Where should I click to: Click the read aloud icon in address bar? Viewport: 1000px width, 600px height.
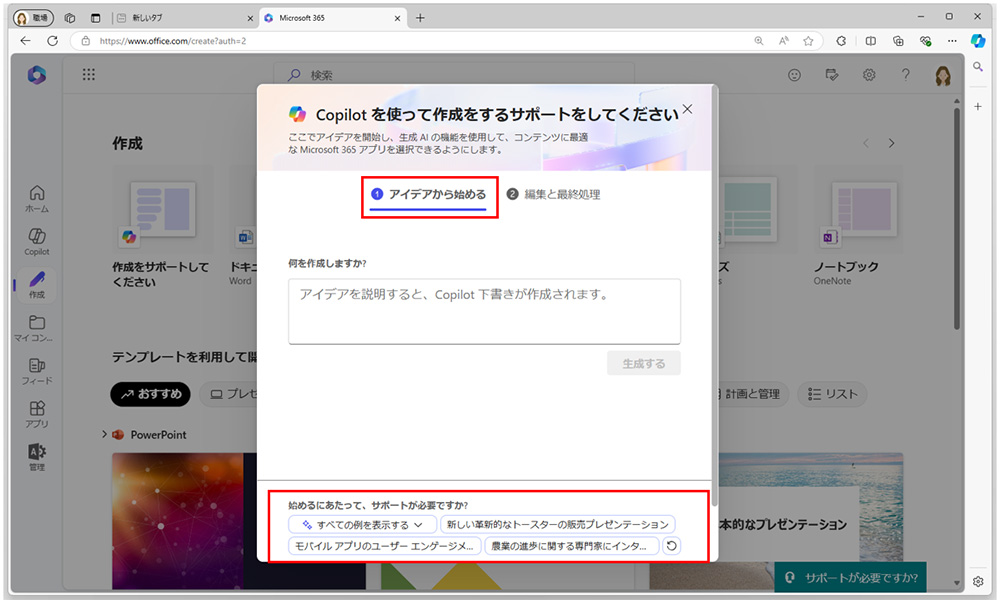(x=784, y=41)
